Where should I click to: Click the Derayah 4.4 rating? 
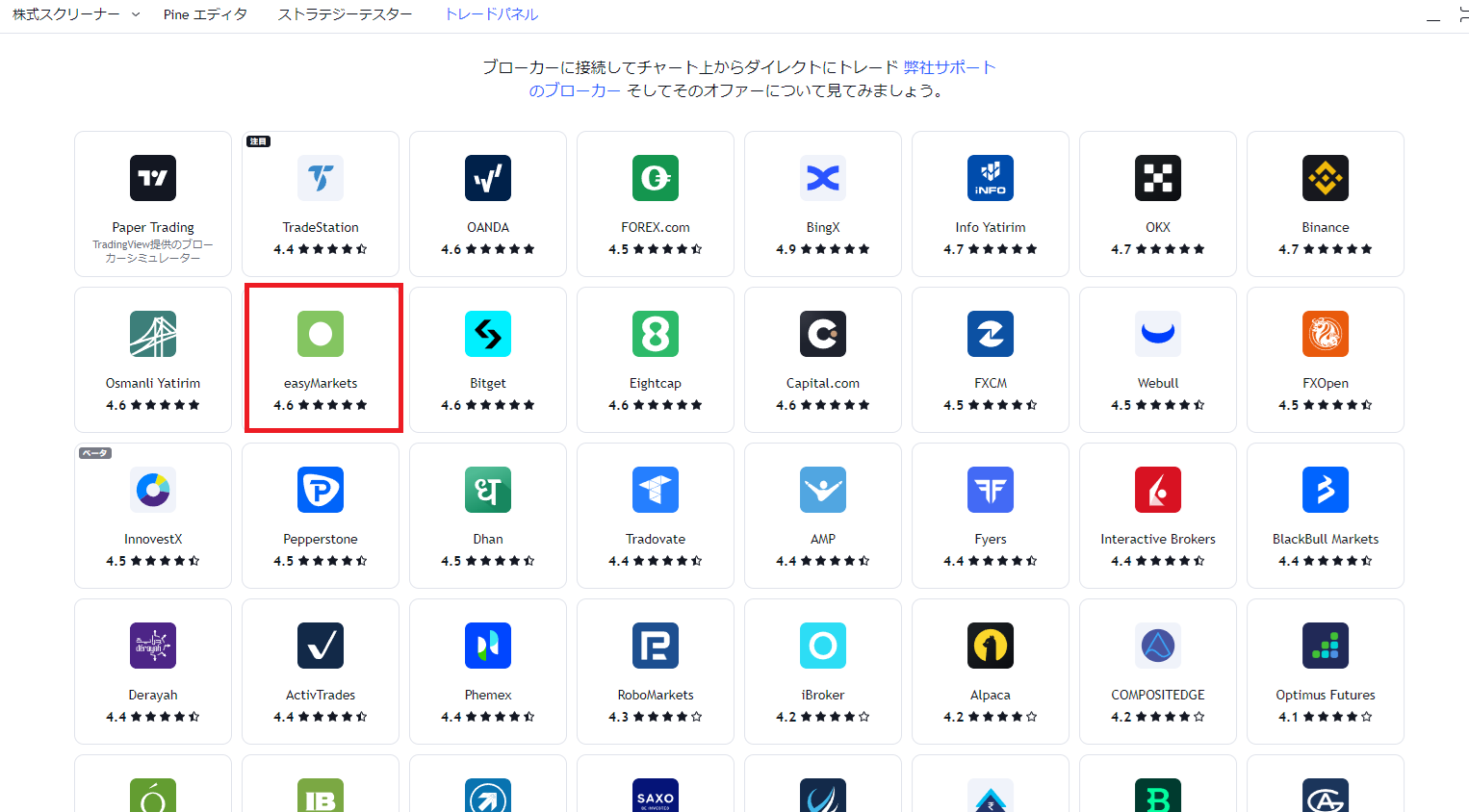153,717
